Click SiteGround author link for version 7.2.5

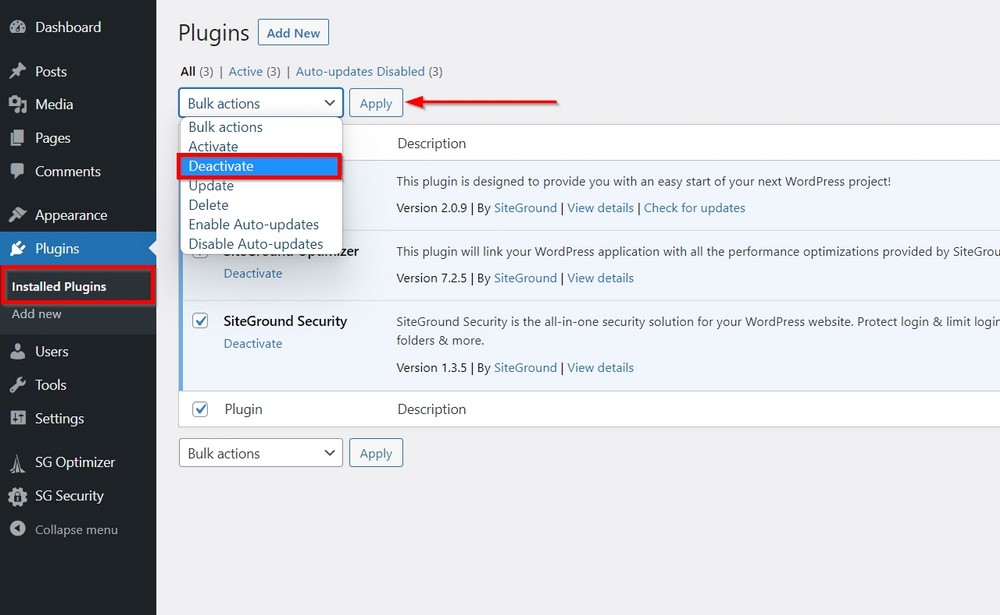tap(526, 278)
